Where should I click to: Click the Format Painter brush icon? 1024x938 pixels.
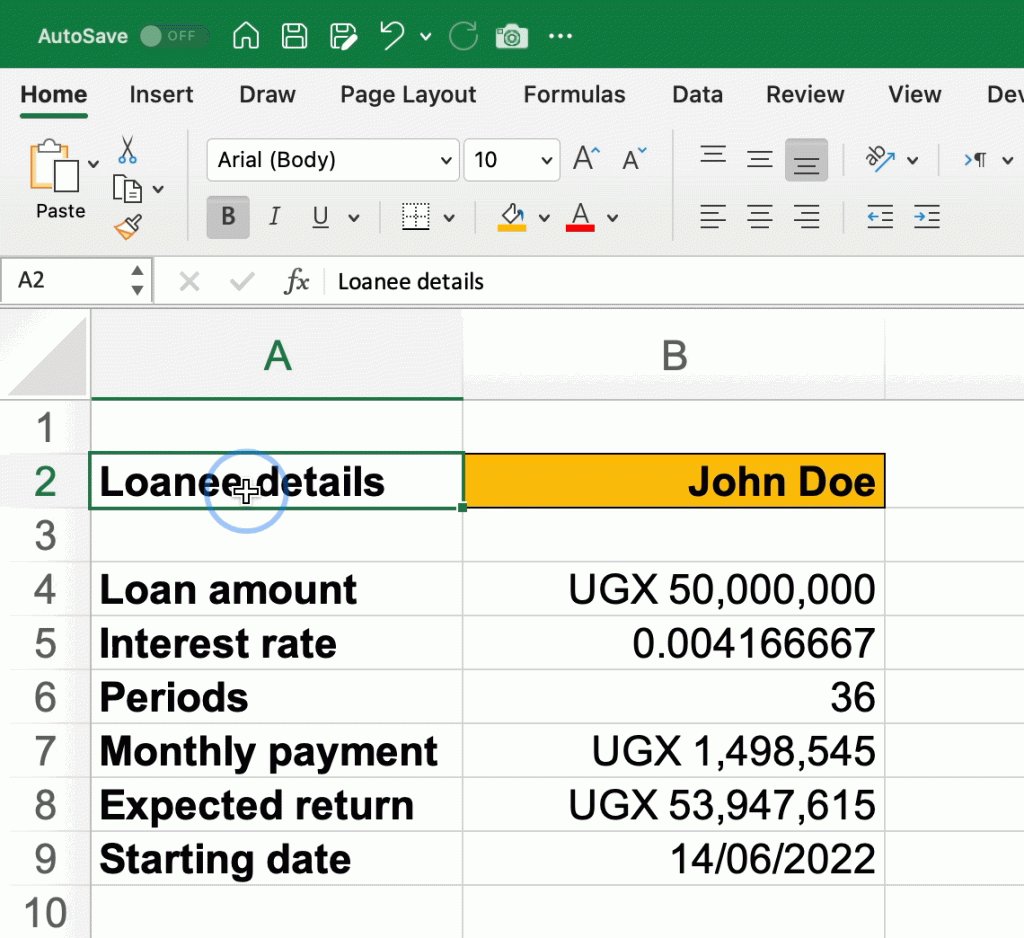(128, 228)
